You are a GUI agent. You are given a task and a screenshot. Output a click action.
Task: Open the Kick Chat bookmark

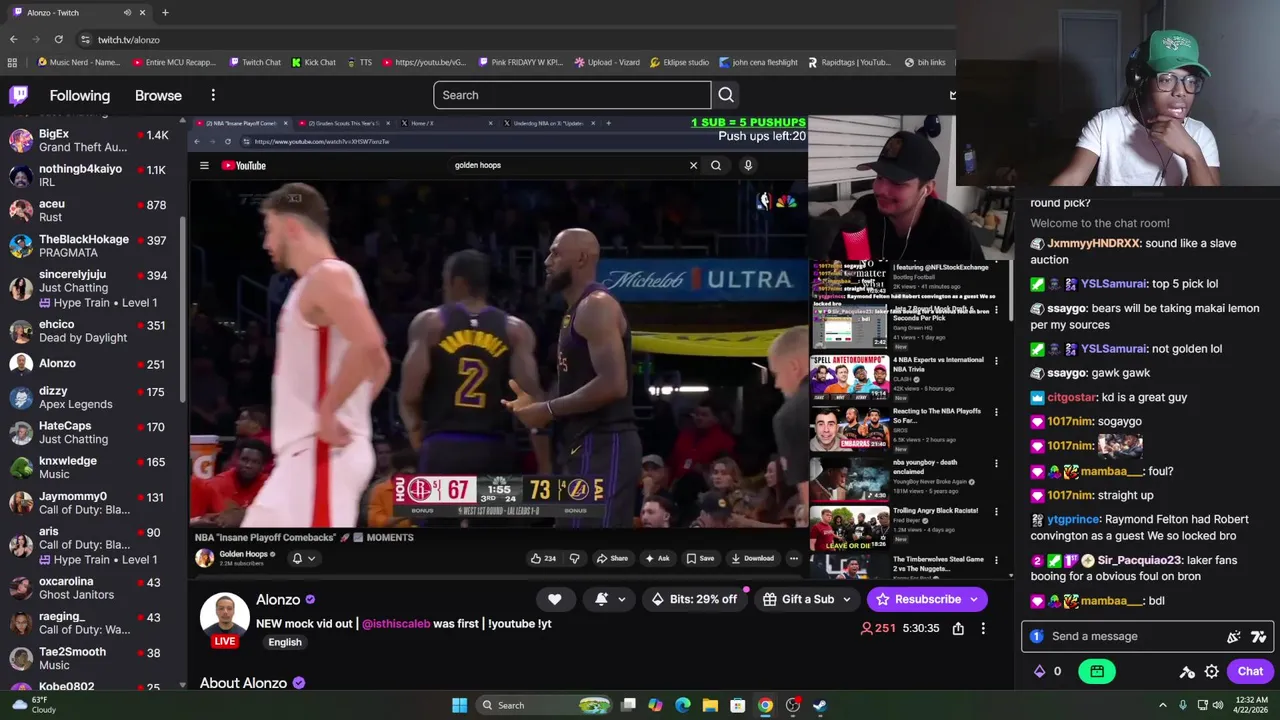[x=313, y=63]
